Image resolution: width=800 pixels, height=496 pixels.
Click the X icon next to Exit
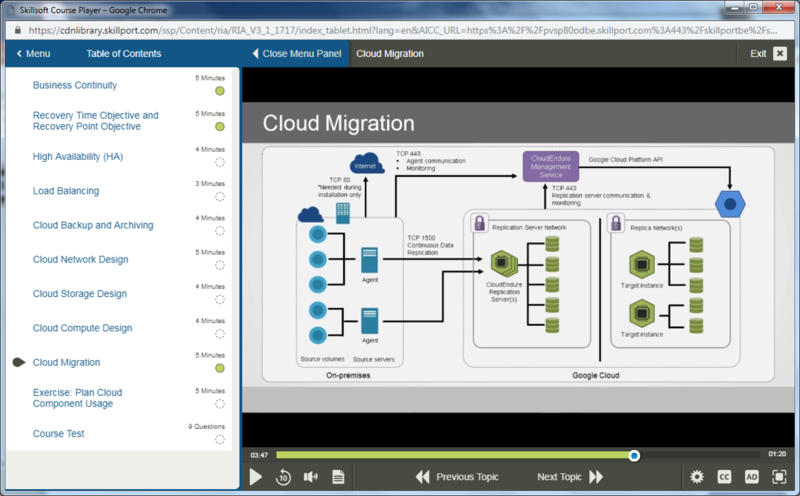coord(780,54)
